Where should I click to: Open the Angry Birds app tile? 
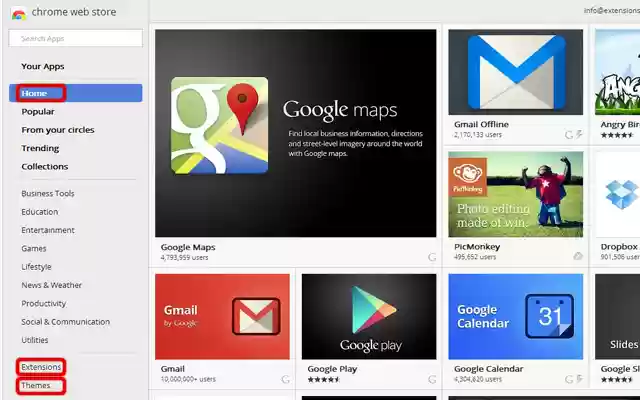[x=618, y=72]
